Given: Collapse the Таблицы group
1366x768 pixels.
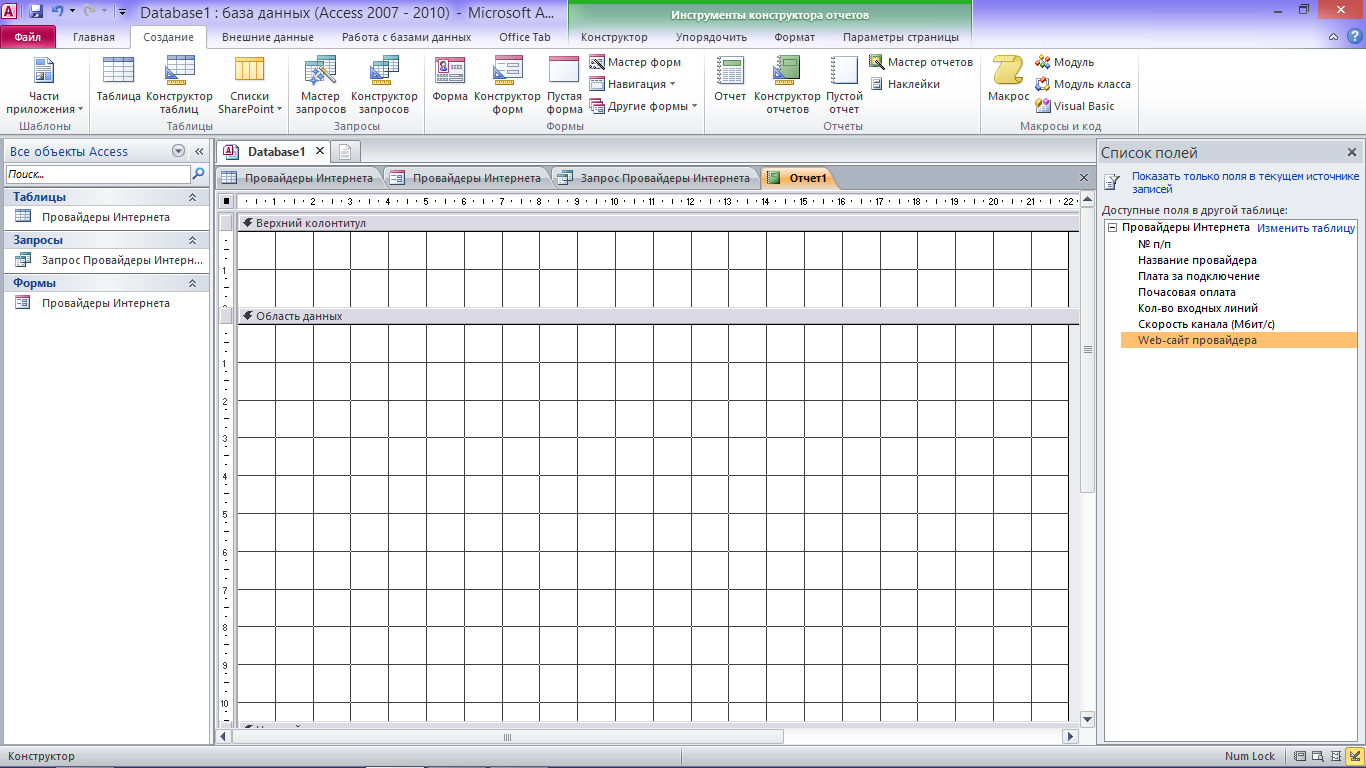Looking at the screenshot, I should (x=193, y=197).
